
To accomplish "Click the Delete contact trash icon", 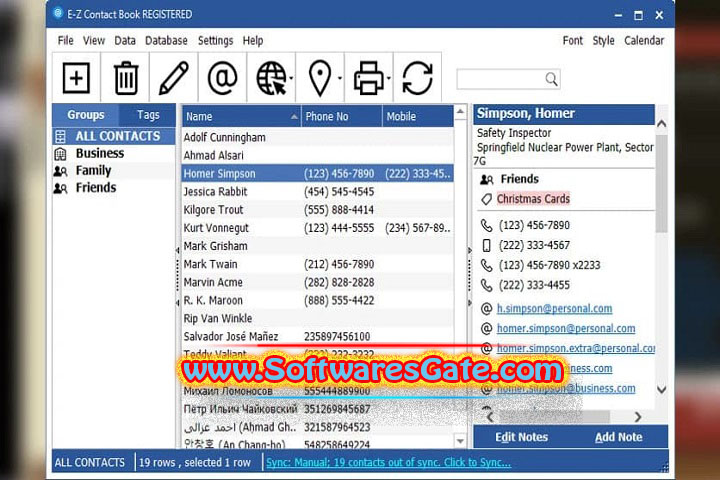I will pyautogui.click(x=126, y=78).
